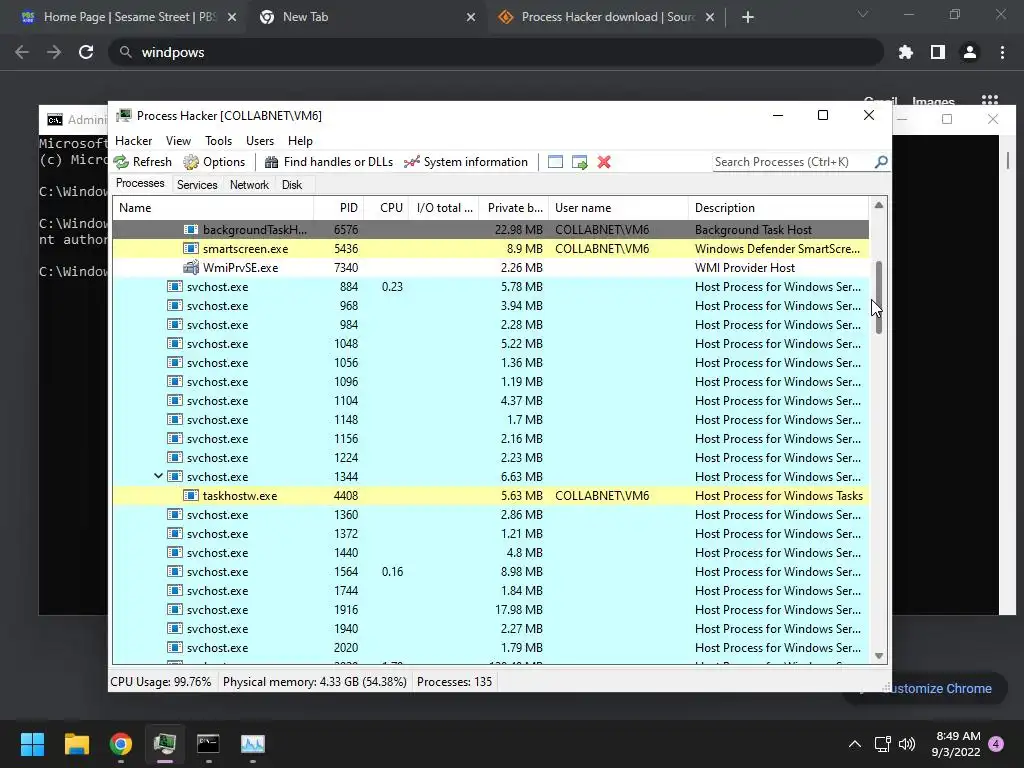Switch to the Disk tab
The width and height of the screenshot is (1024, 768).
(x=292, y=185)
